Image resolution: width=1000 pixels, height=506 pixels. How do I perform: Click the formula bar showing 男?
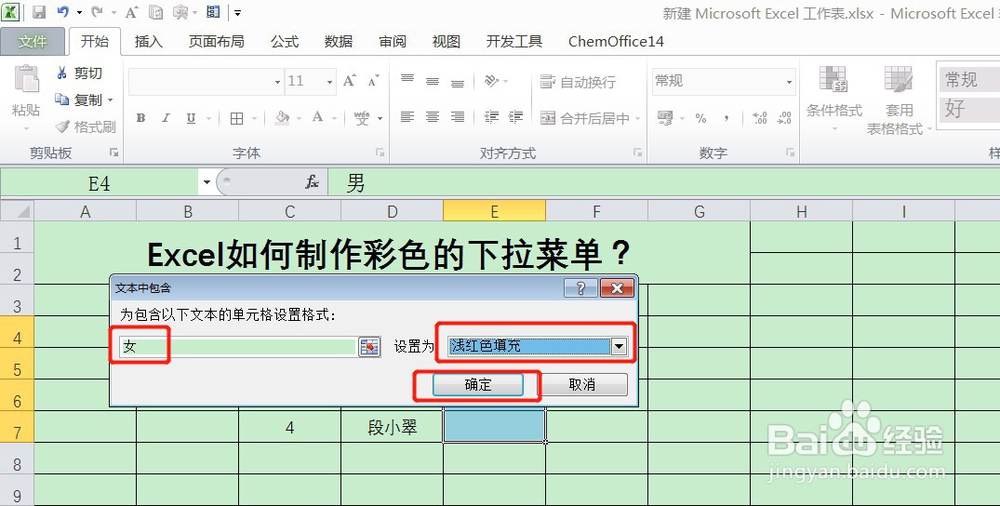pyautogui.click(x=664, y=183)
